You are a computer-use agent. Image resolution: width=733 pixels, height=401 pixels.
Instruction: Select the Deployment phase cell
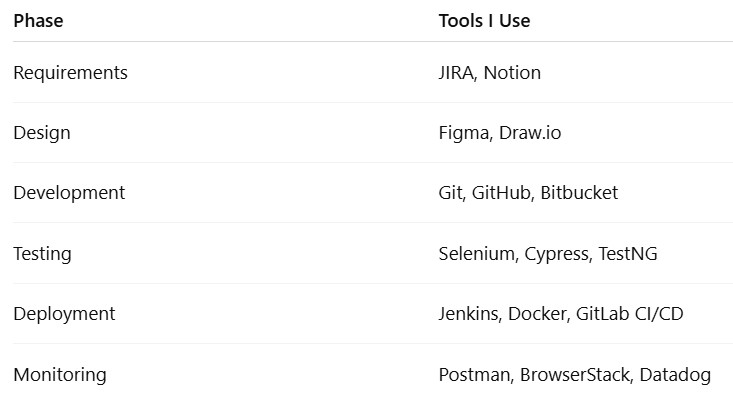[65, 314]
